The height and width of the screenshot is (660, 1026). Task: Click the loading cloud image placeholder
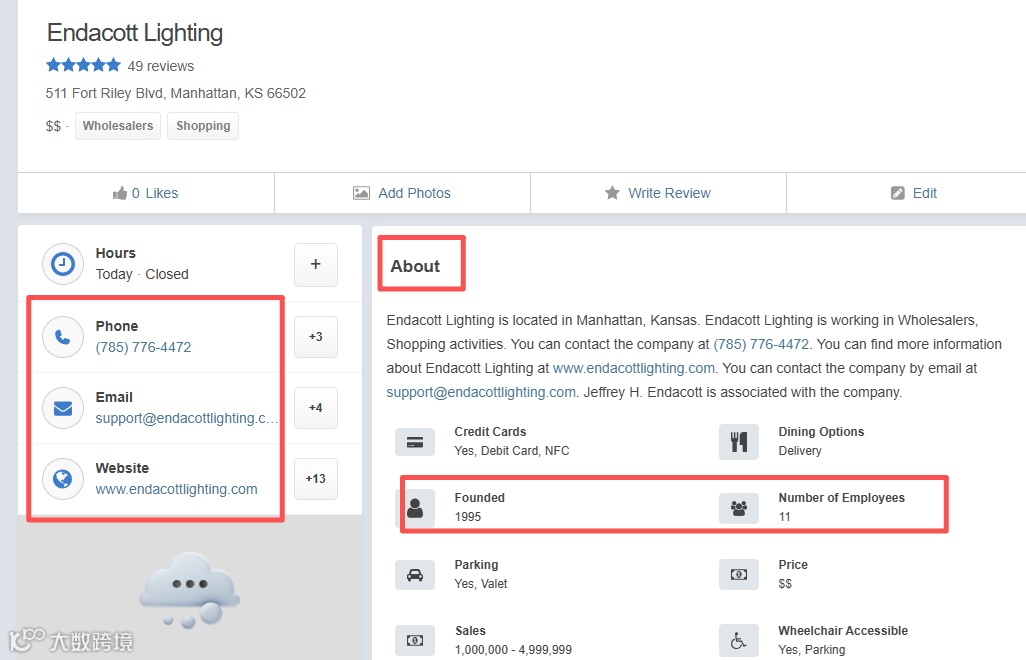(x=190, y=591)
